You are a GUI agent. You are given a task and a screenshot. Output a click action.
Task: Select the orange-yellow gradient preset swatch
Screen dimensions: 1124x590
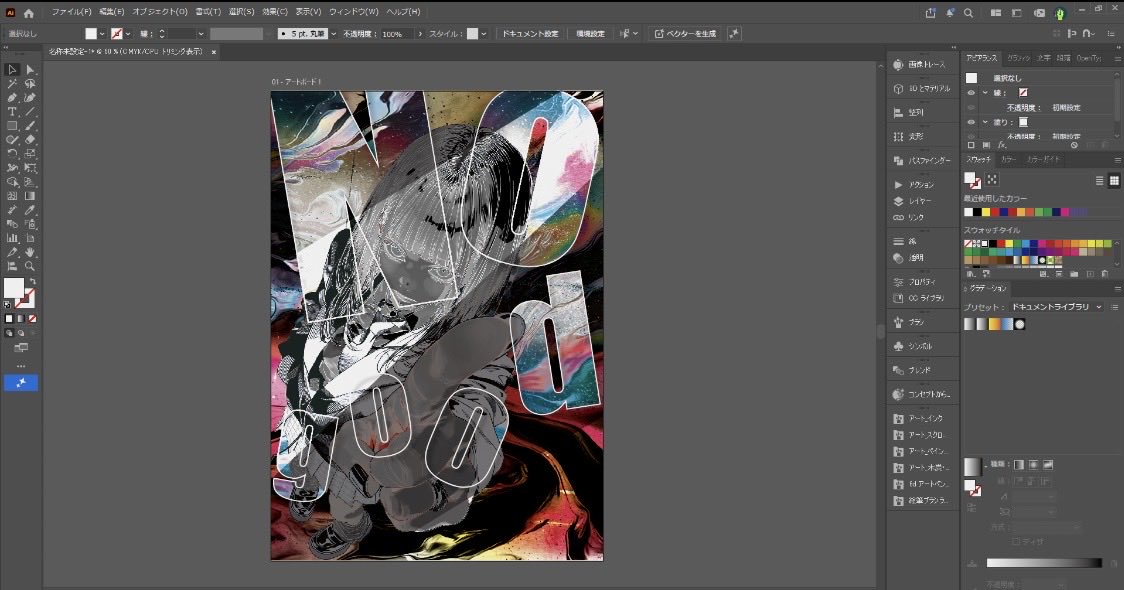tap(994, 324)
